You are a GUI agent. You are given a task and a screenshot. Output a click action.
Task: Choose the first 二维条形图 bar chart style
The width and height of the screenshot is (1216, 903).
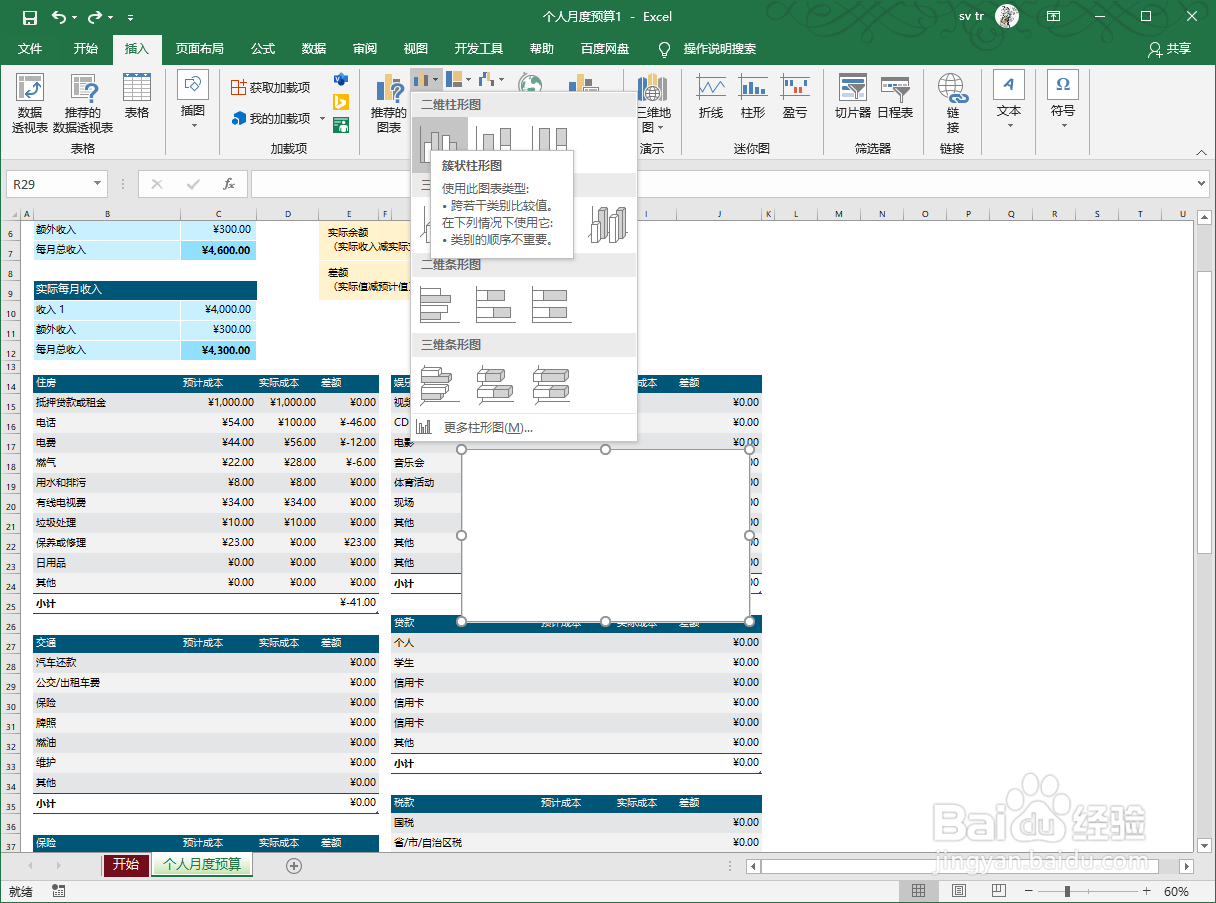[438, 303]
